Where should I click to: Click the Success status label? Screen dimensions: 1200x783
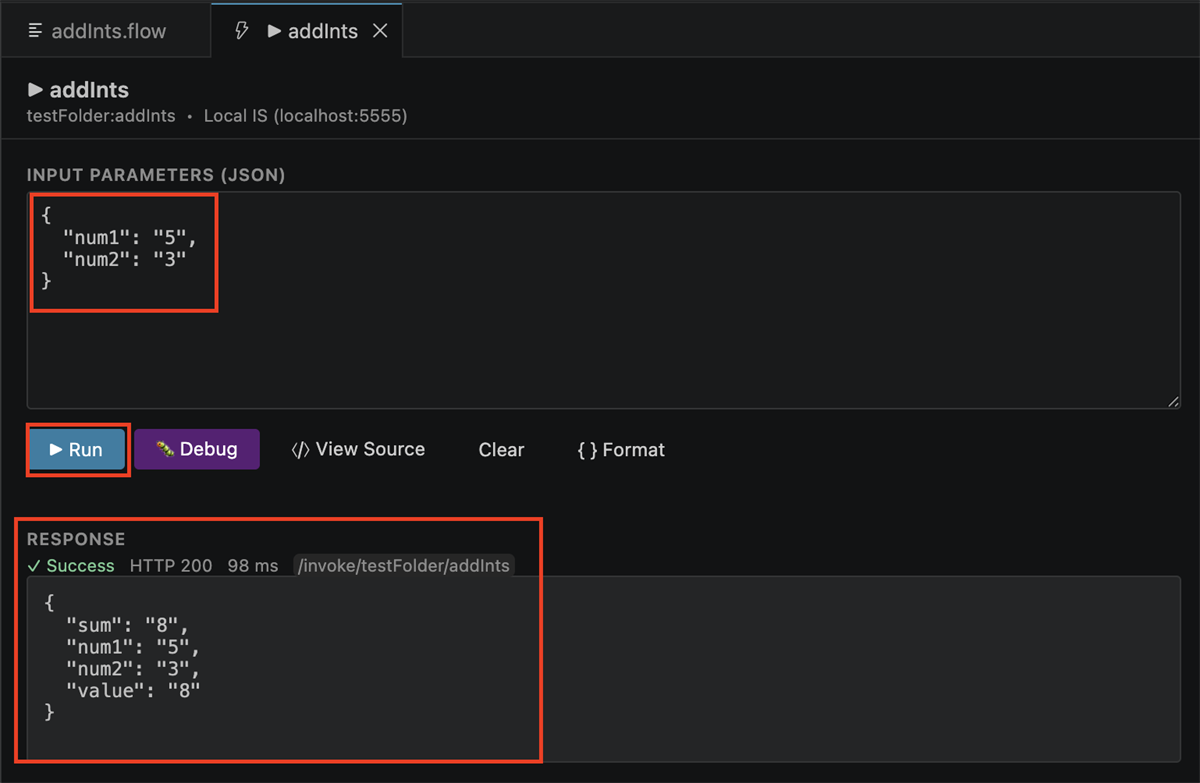(71, 566)
